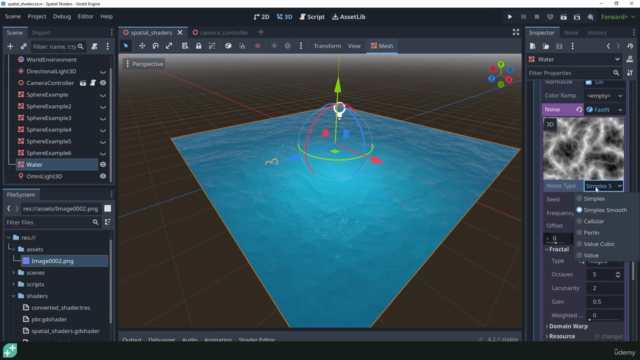
Task: Switch to Node dock tab
Action: (x=571, y=33)
